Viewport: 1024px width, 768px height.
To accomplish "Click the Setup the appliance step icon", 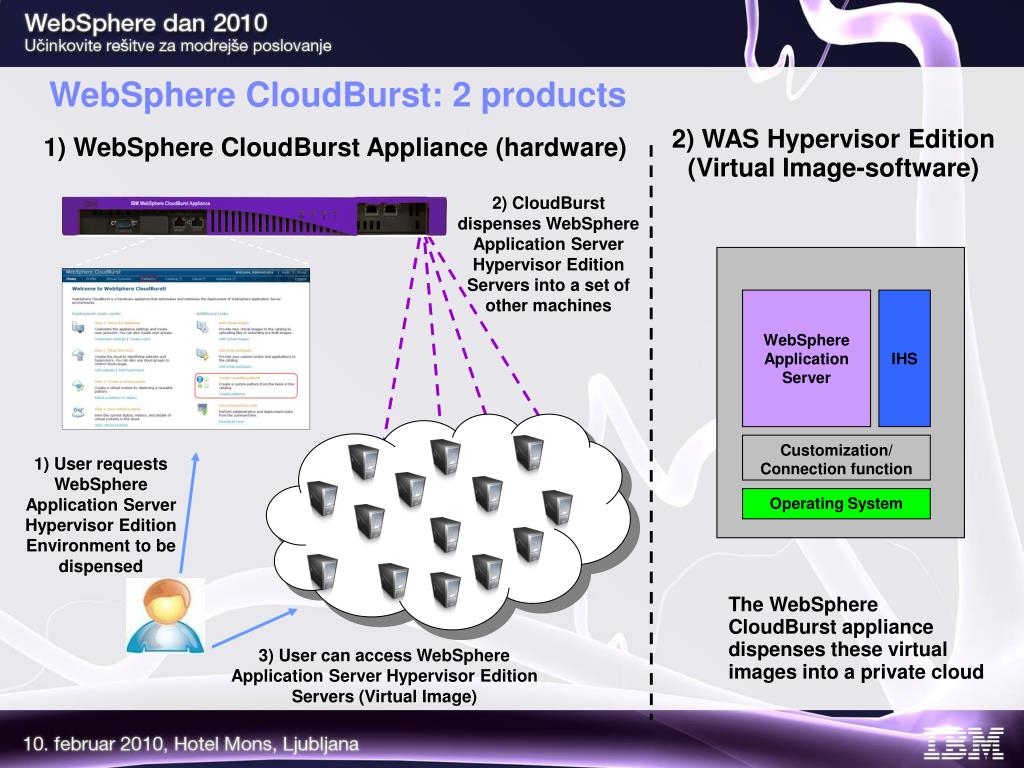I will coord(78,327).
